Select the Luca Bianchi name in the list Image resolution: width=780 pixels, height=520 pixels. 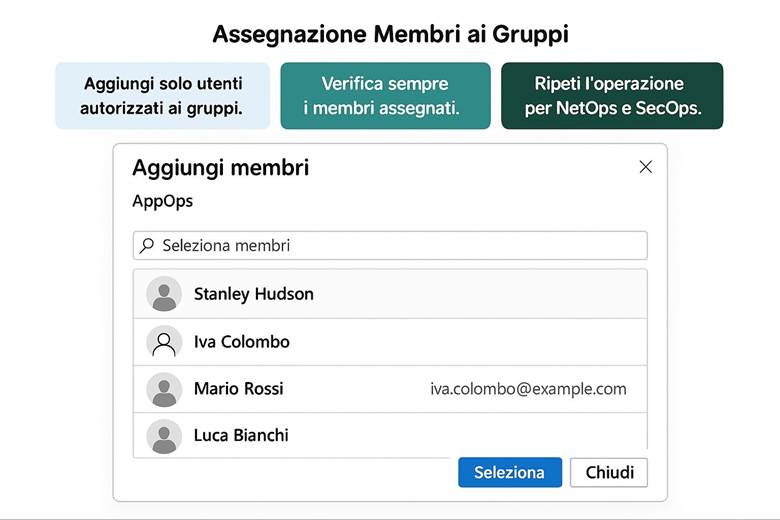click(x=241, y=436)
